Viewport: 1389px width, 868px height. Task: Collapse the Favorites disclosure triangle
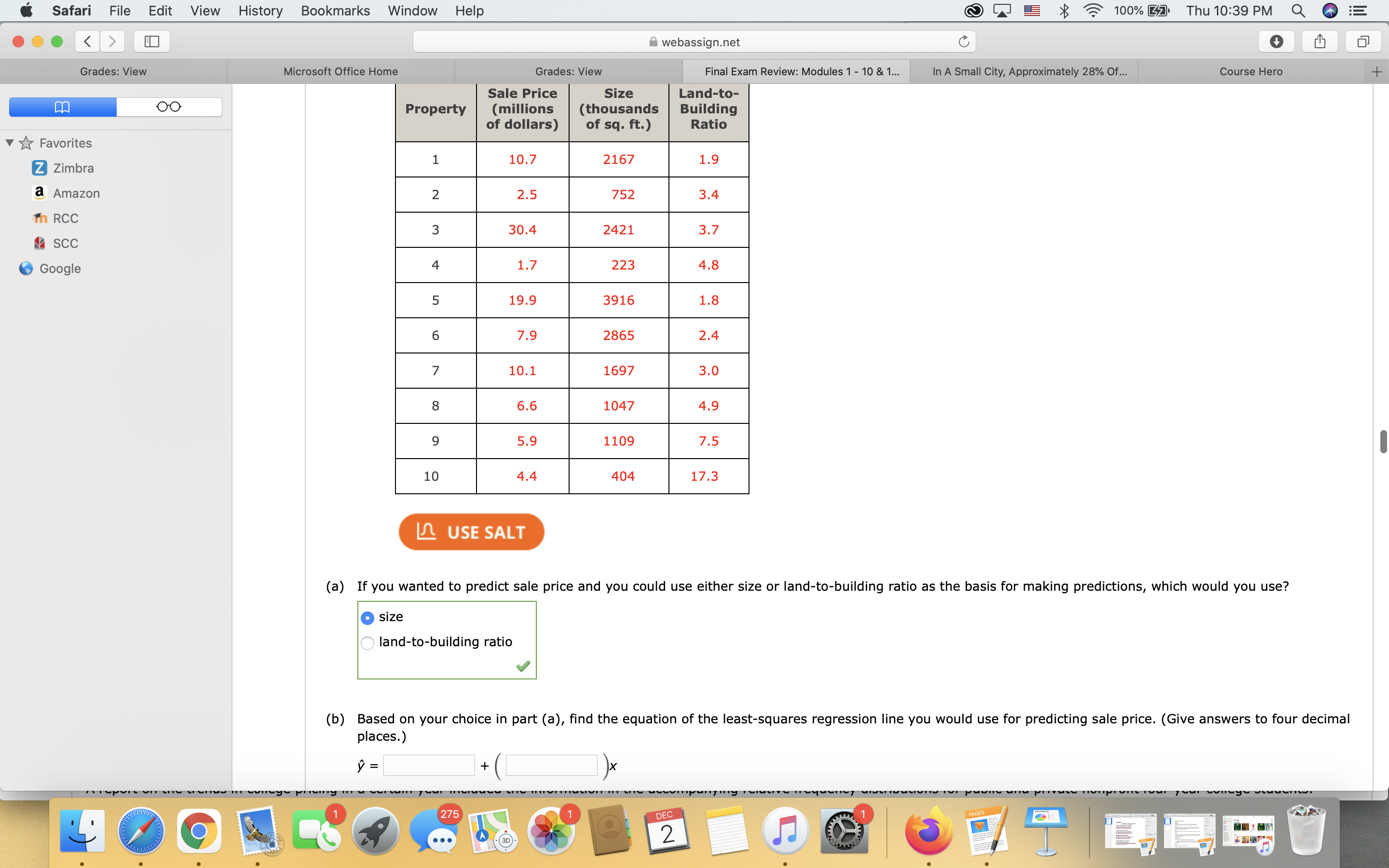coord(10,142)
